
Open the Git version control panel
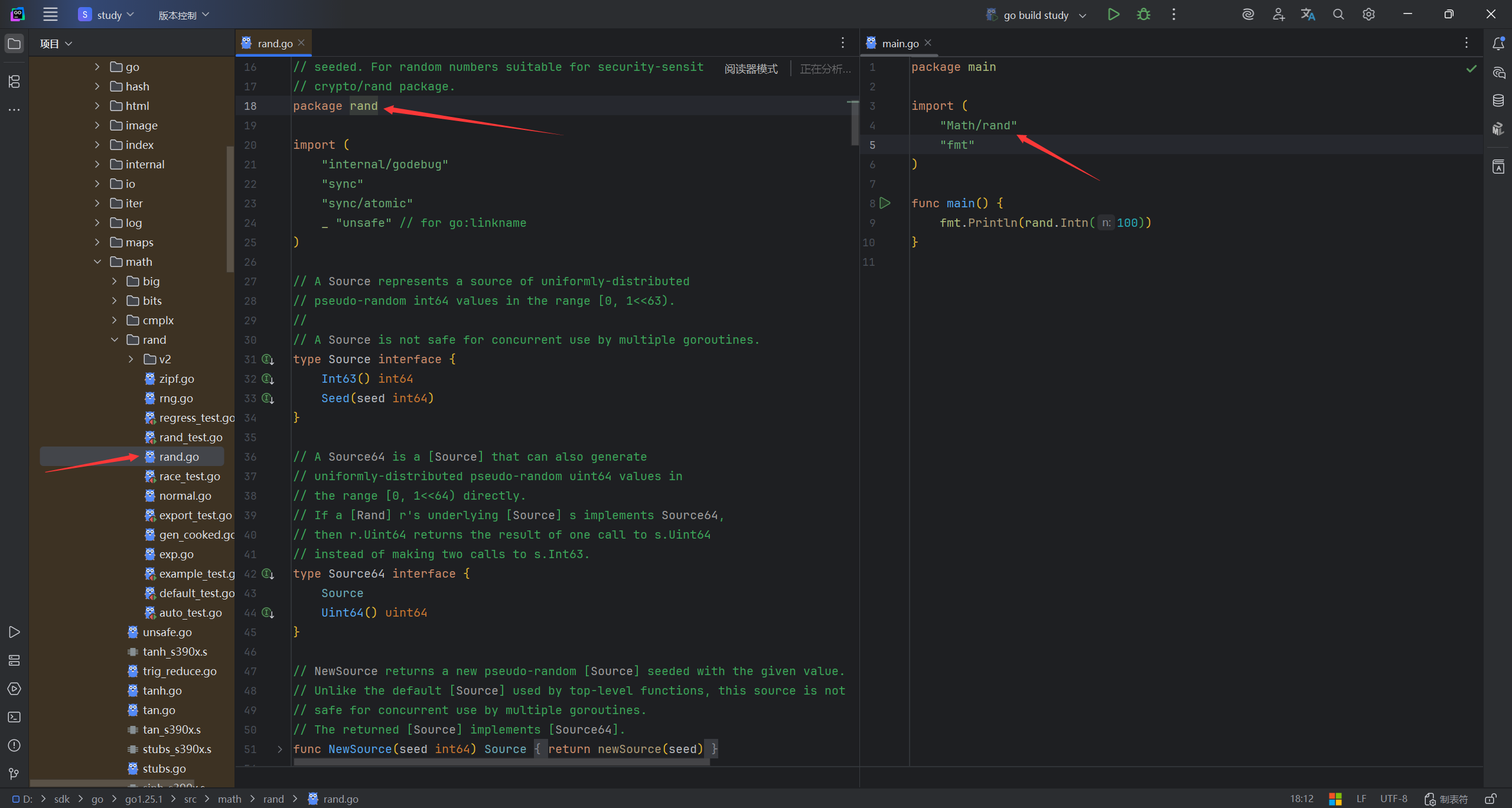pyautogui.click(x=14, y=774)
